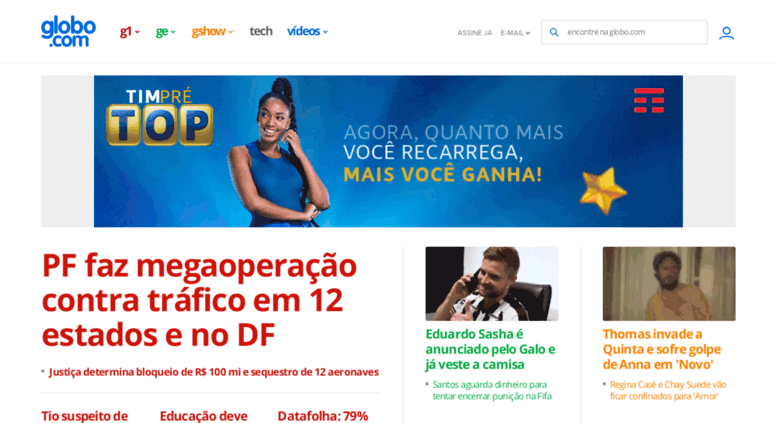The image size is (777, 423).
Task: Open the Eduardo Sasha photo thumbnail
Action: pos(492,284)
